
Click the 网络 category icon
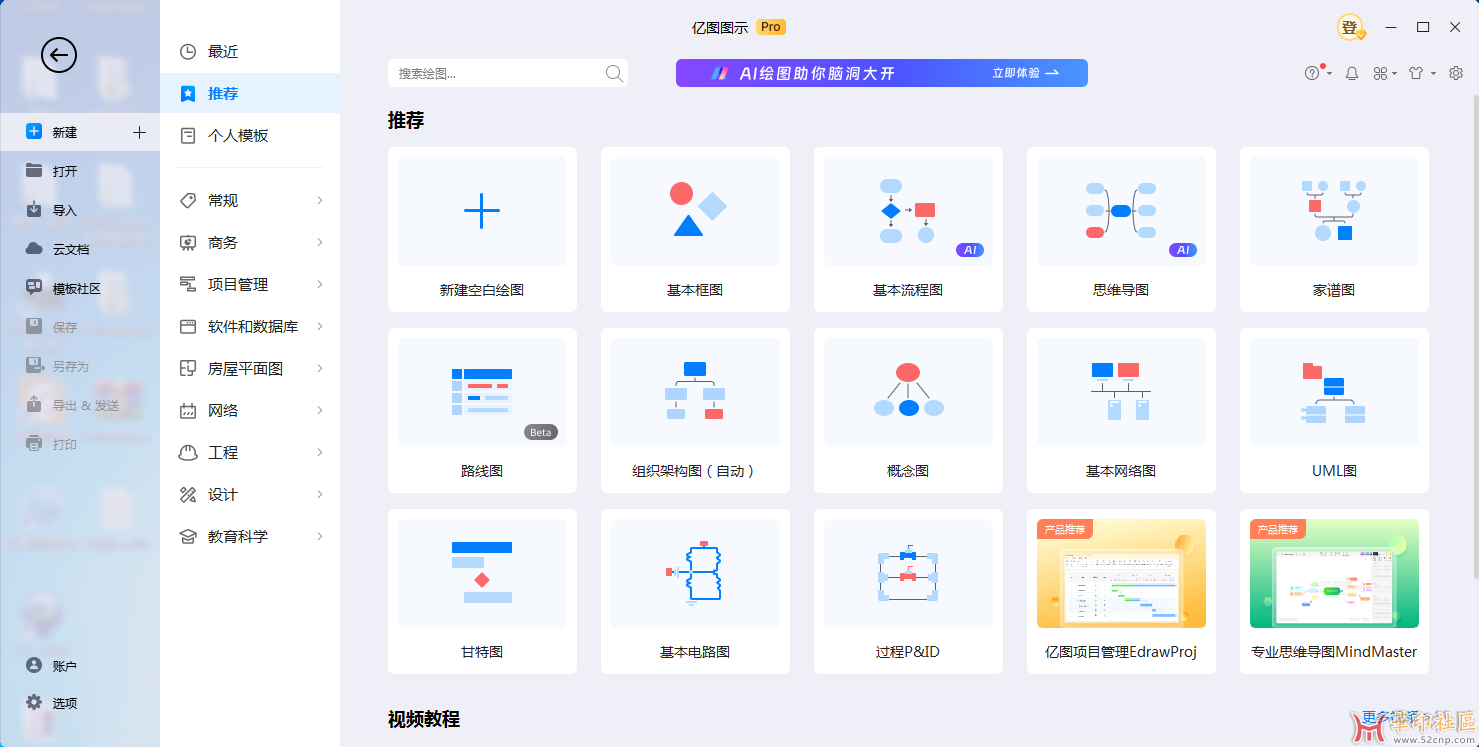(188, 411)
